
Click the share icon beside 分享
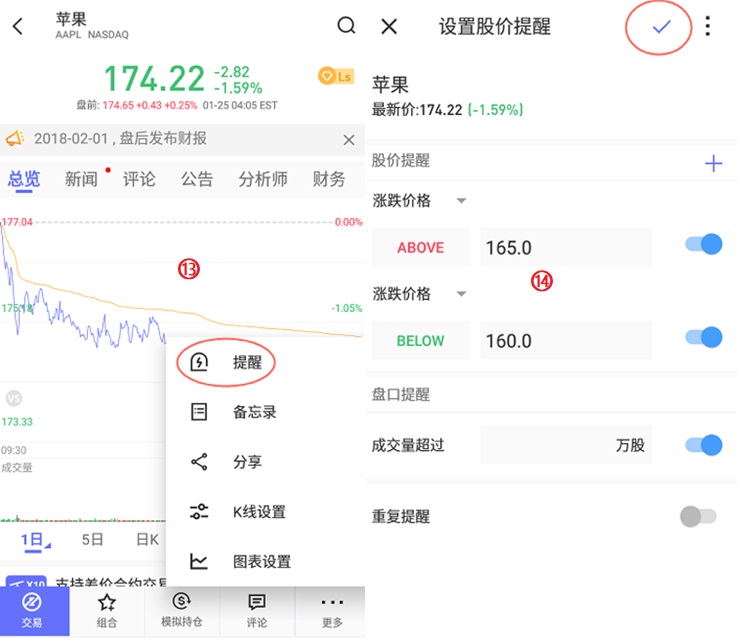(199, 461)
